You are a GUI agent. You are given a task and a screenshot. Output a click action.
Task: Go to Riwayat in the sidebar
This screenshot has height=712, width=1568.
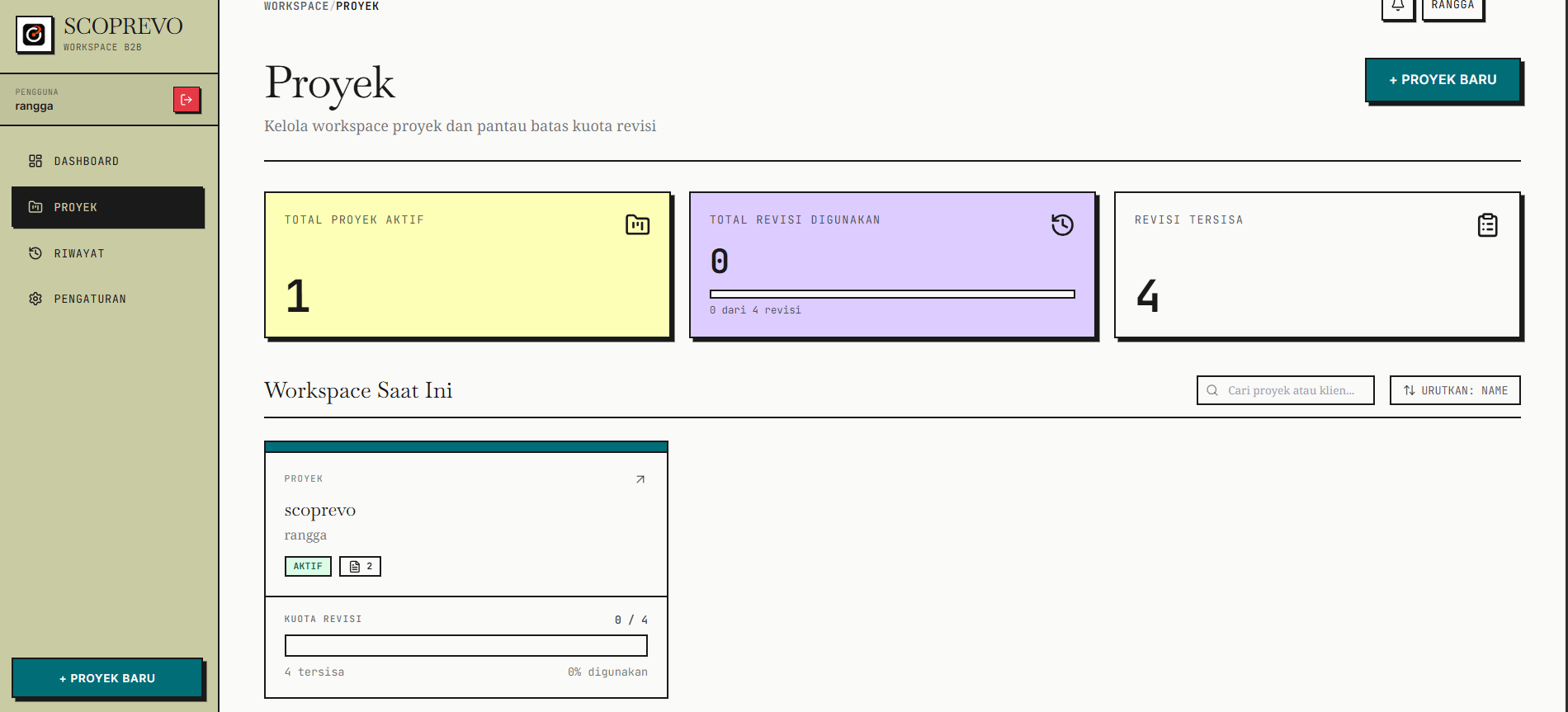click(108, 253)
